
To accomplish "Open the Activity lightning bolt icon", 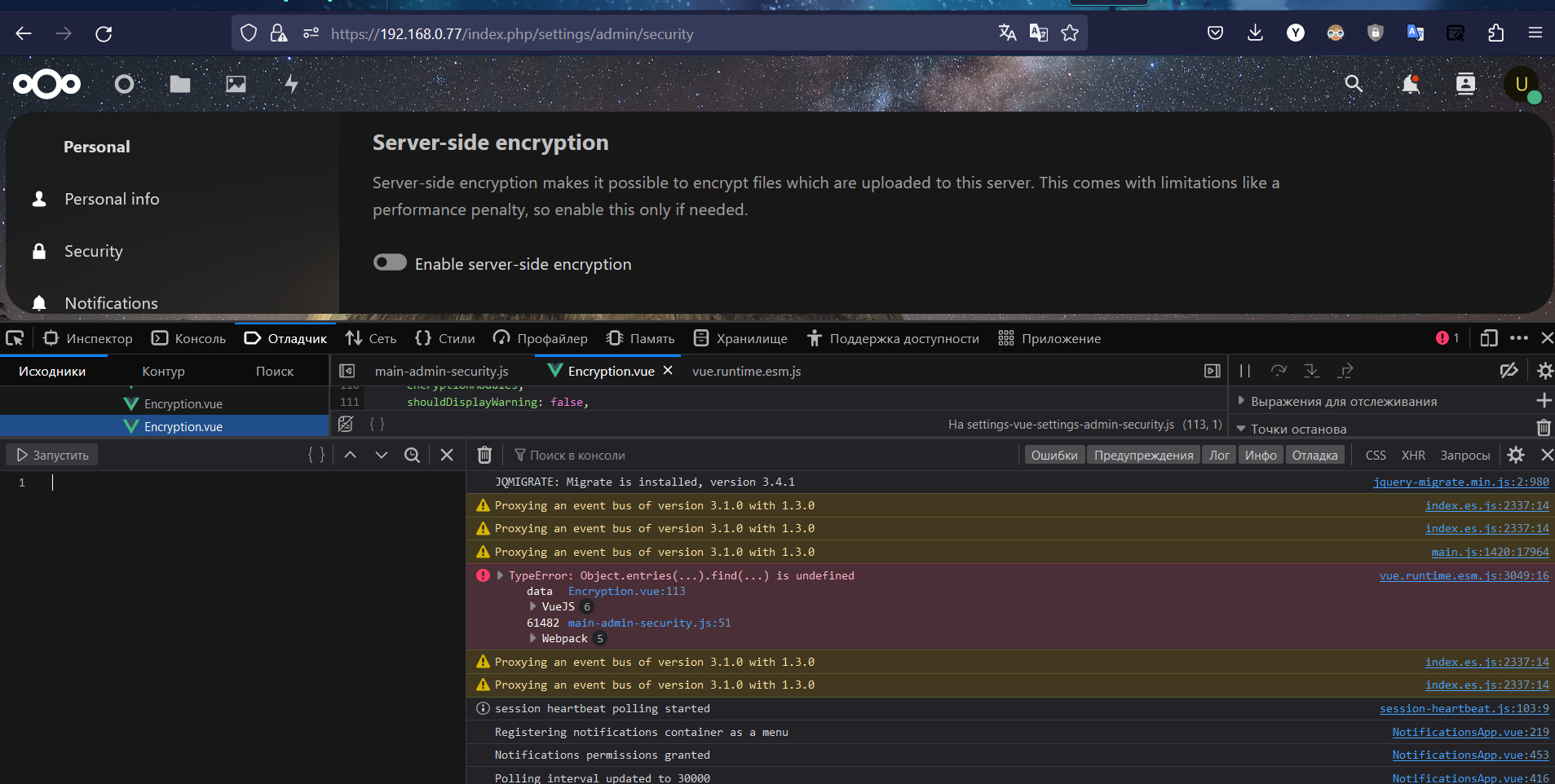I will click(x=291, y=84).
